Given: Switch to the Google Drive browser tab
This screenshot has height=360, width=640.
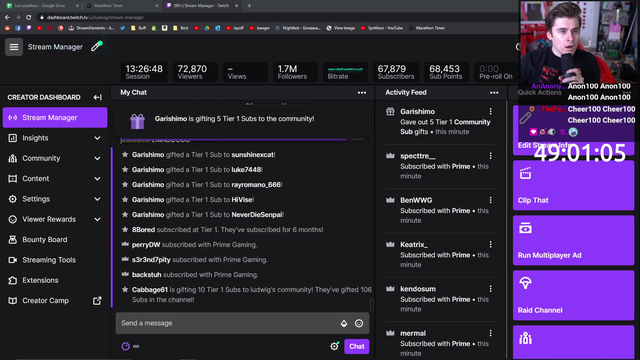Looking at the screenshot, I should [41, 6].
